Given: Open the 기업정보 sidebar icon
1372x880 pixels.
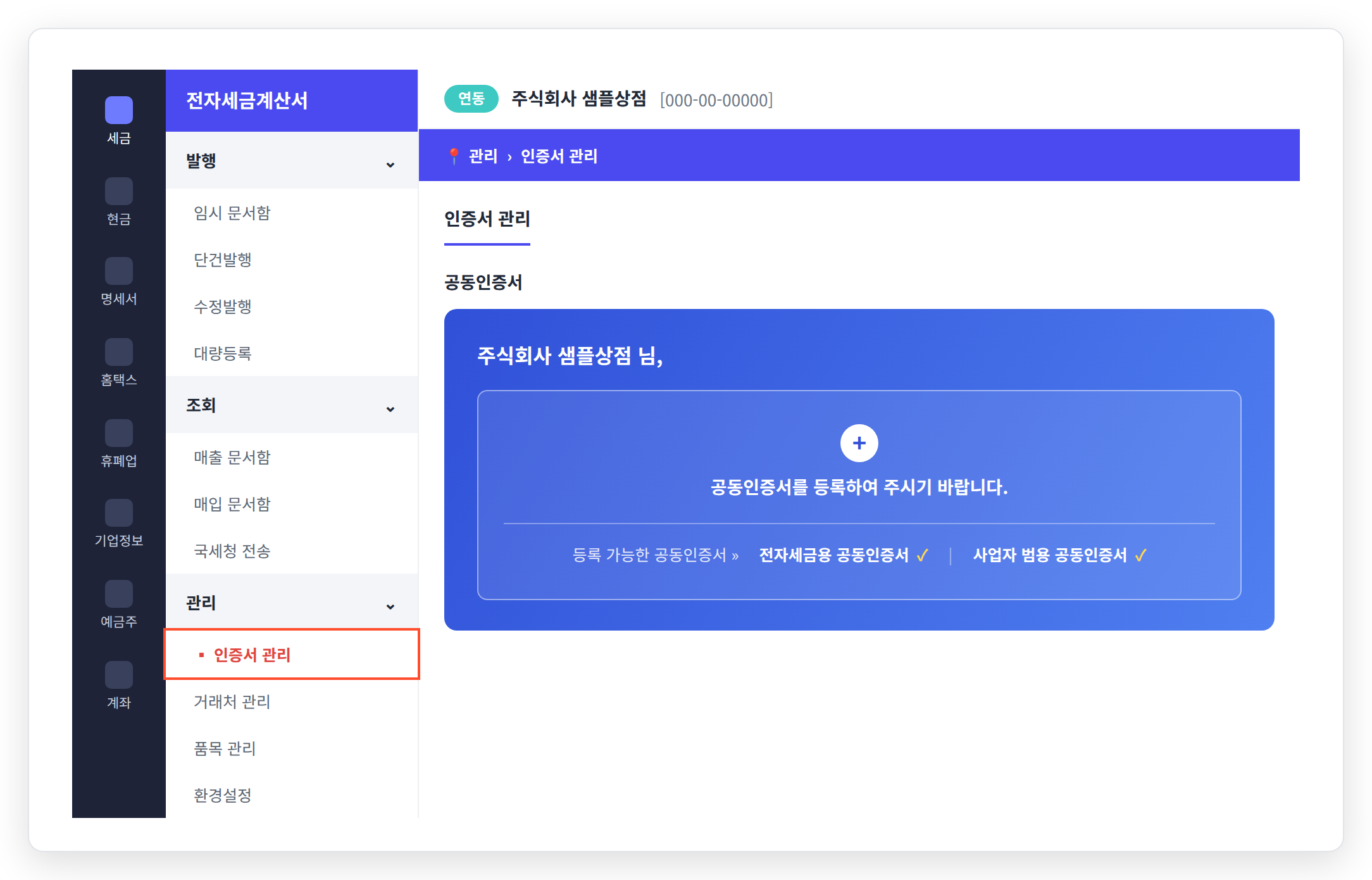Looking at the screenshot, I should point(119,513).
